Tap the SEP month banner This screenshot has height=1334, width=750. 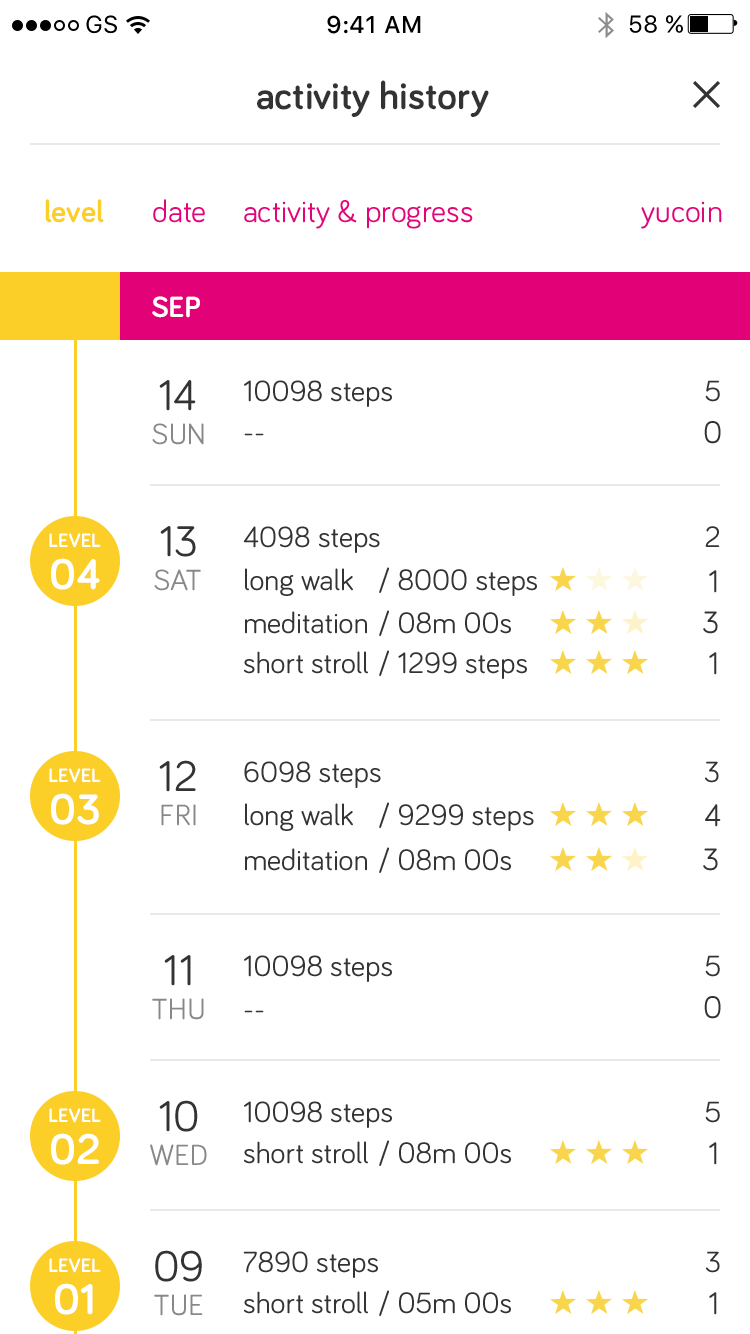[x=434, y=306]
